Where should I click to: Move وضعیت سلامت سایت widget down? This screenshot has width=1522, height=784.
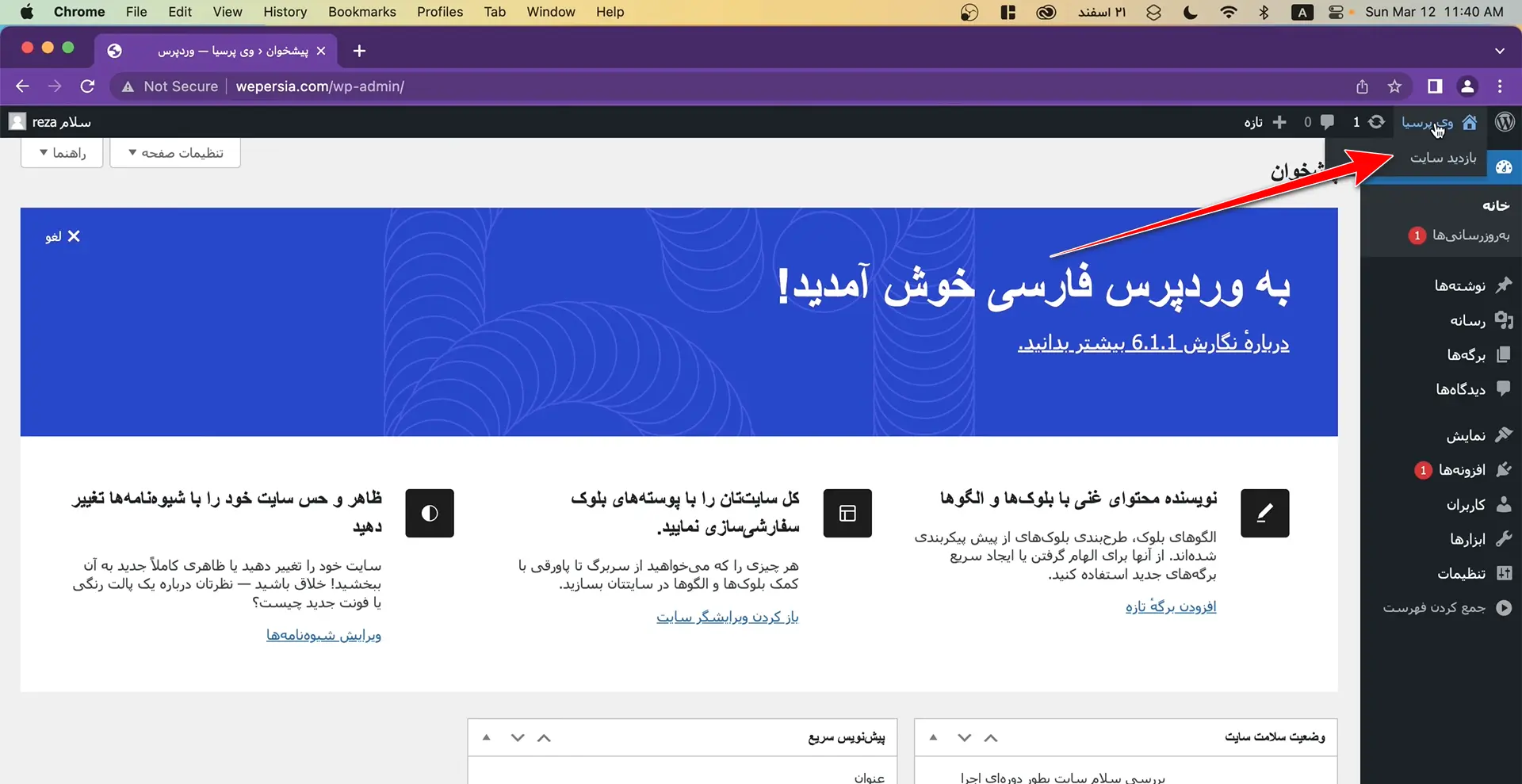(x=964, y=738)
